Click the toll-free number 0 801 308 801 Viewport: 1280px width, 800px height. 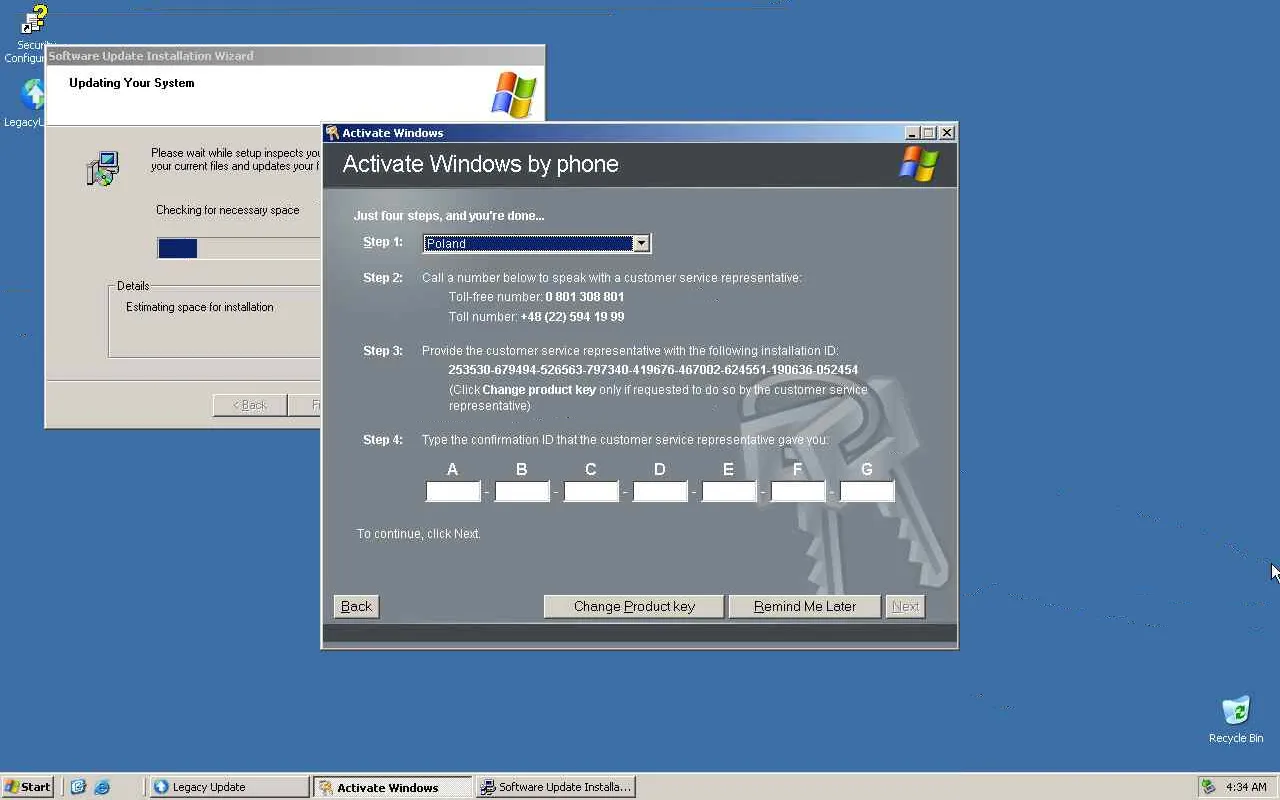(585, 297)
